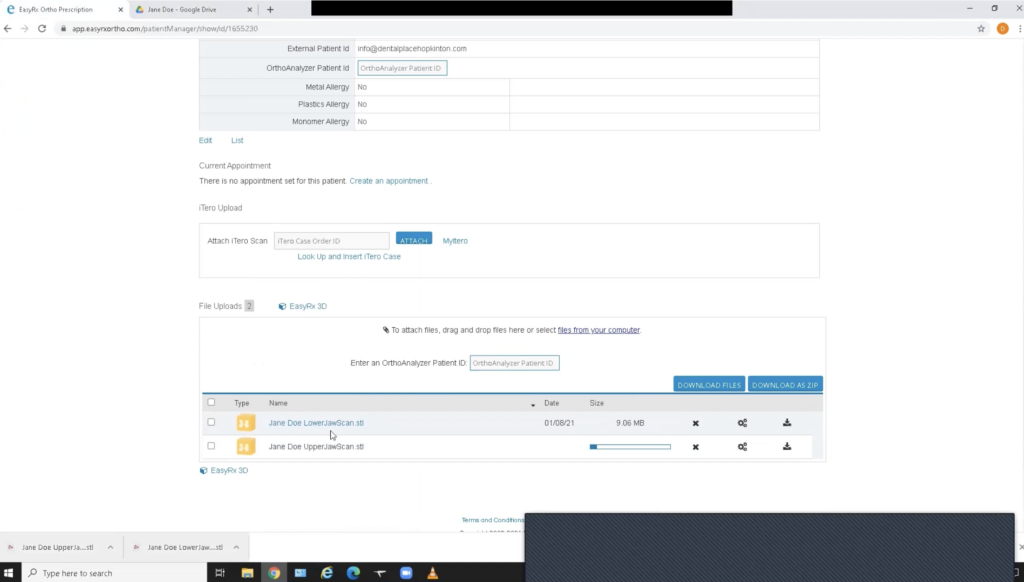Expand download options for UpperJaw file

pos(111,547)
